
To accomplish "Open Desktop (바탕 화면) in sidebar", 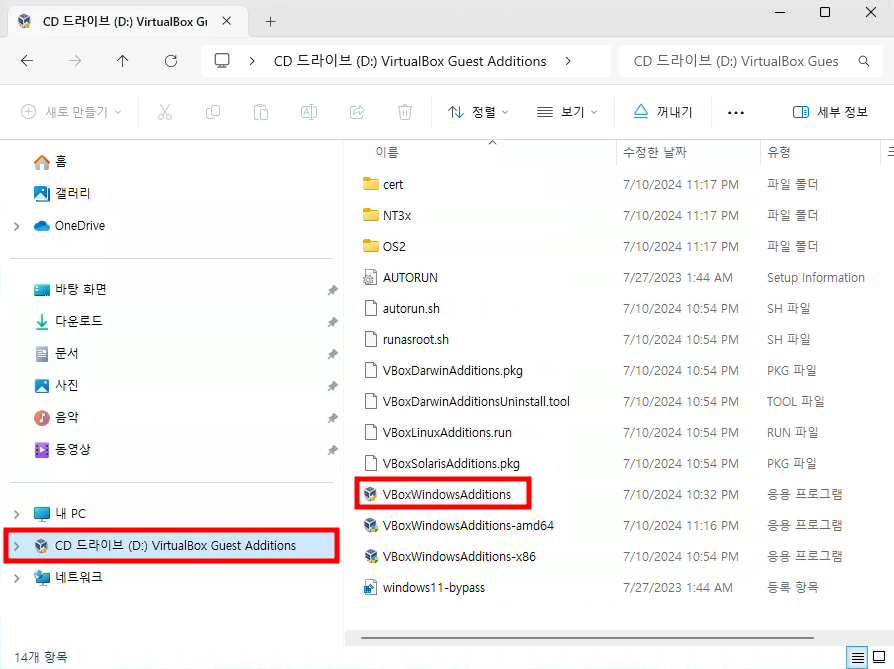I will (x=70, y=290).
